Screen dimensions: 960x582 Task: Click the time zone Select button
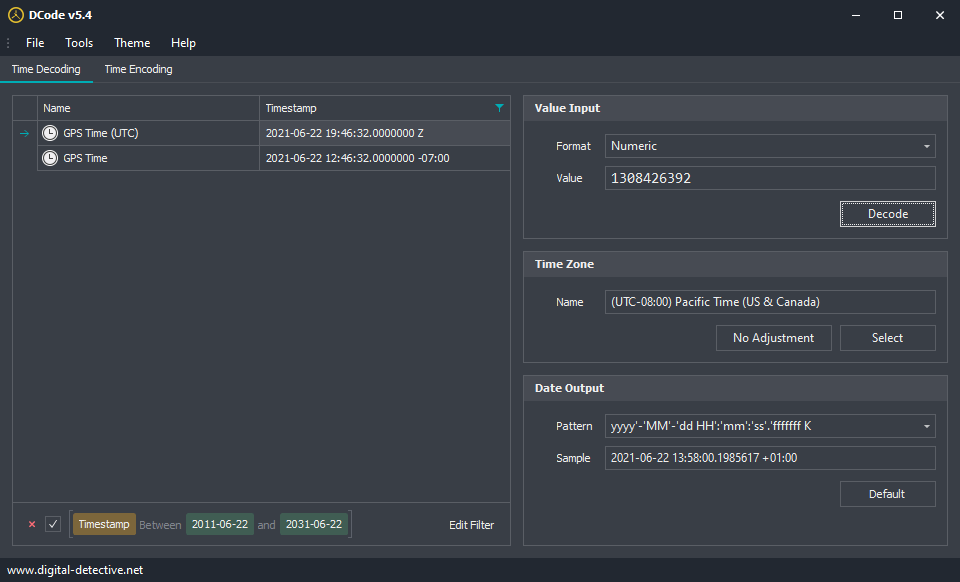(x=887, y=338)
